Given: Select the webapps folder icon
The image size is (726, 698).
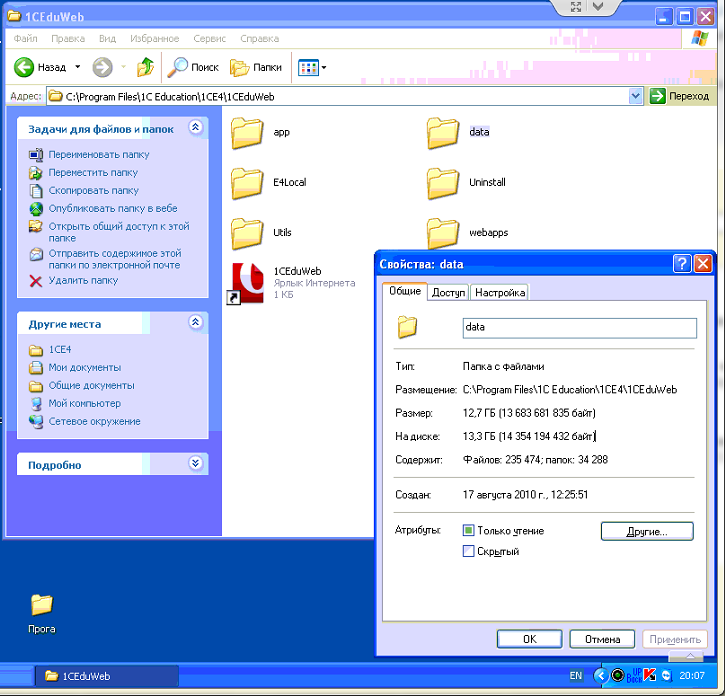Looking at the screenshot, I should pyautogui.click(x=443, y=233).
